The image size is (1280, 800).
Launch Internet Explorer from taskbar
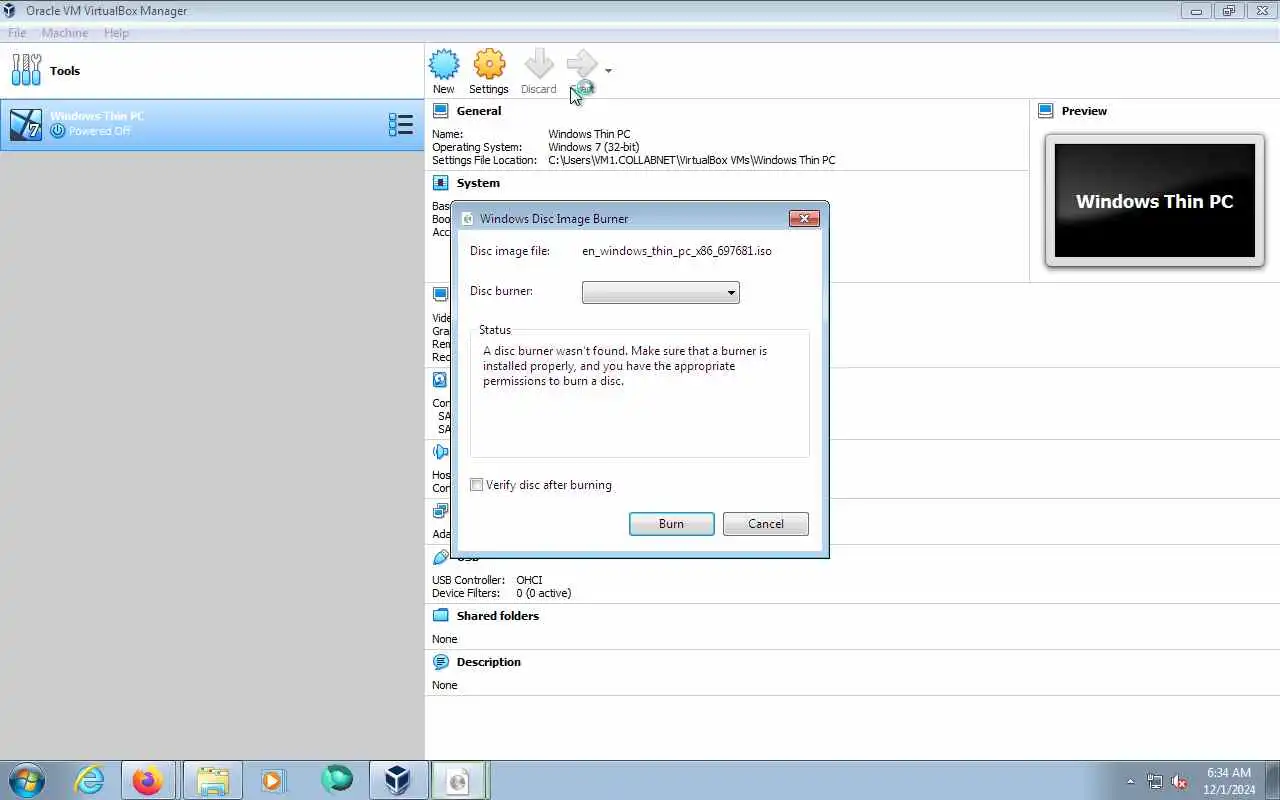[90, 780]
